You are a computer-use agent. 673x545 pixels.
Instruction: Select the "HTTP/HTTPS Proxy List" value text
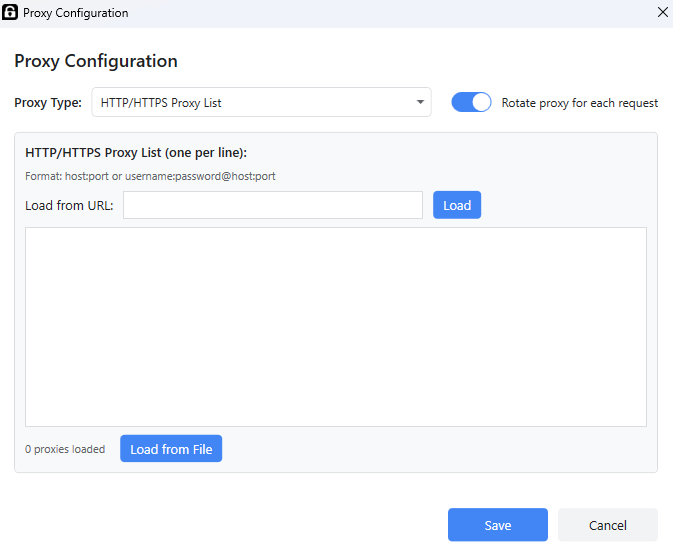pyautogui.click(x=161, y=102)
